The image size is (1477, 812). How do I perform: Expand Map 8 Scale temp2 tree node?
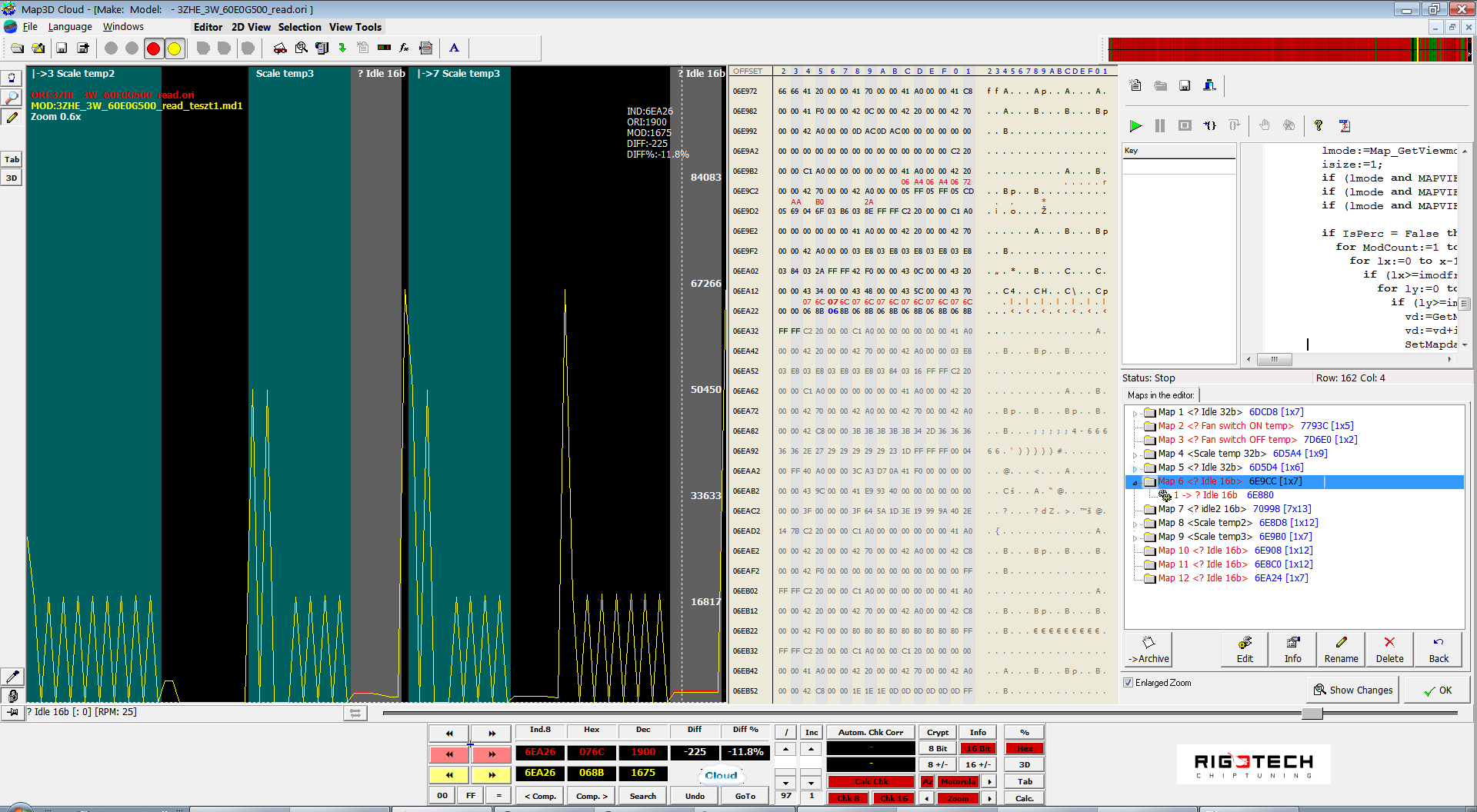click(x=1135, y=524)
